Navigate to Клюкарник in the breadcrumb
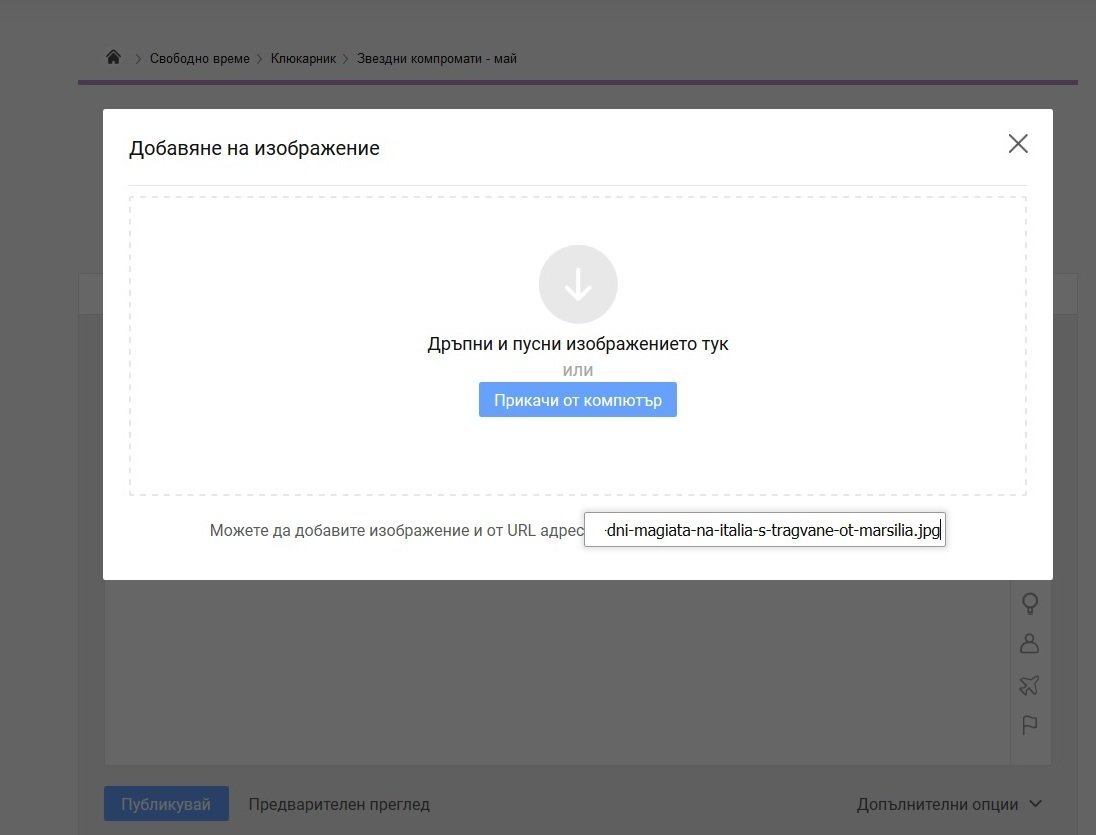Image resolution: width=1096 pixels, height=835 pixels. (x=303, y=59)
